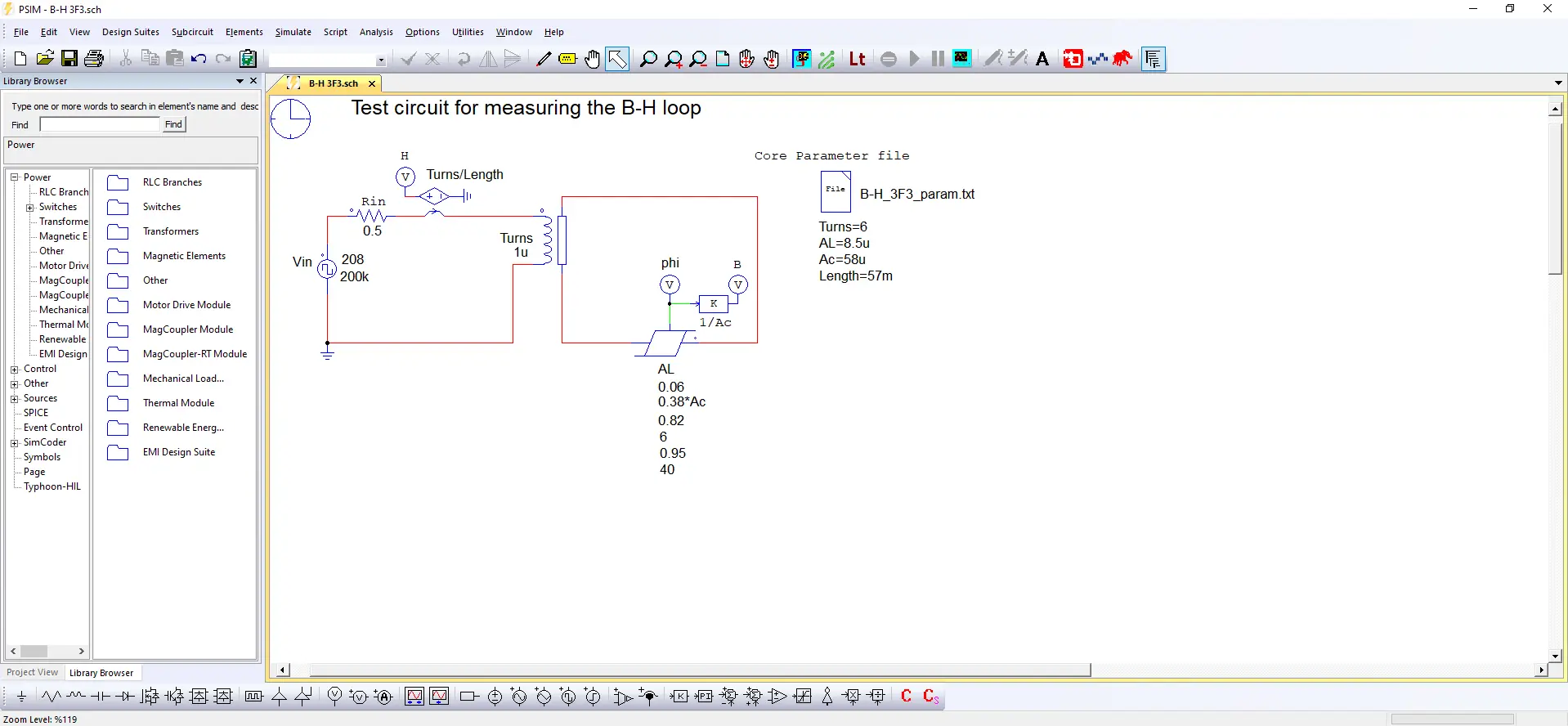Save the schematic with the floppy icon
This screenshot has height=726, width=1568.
69,59
